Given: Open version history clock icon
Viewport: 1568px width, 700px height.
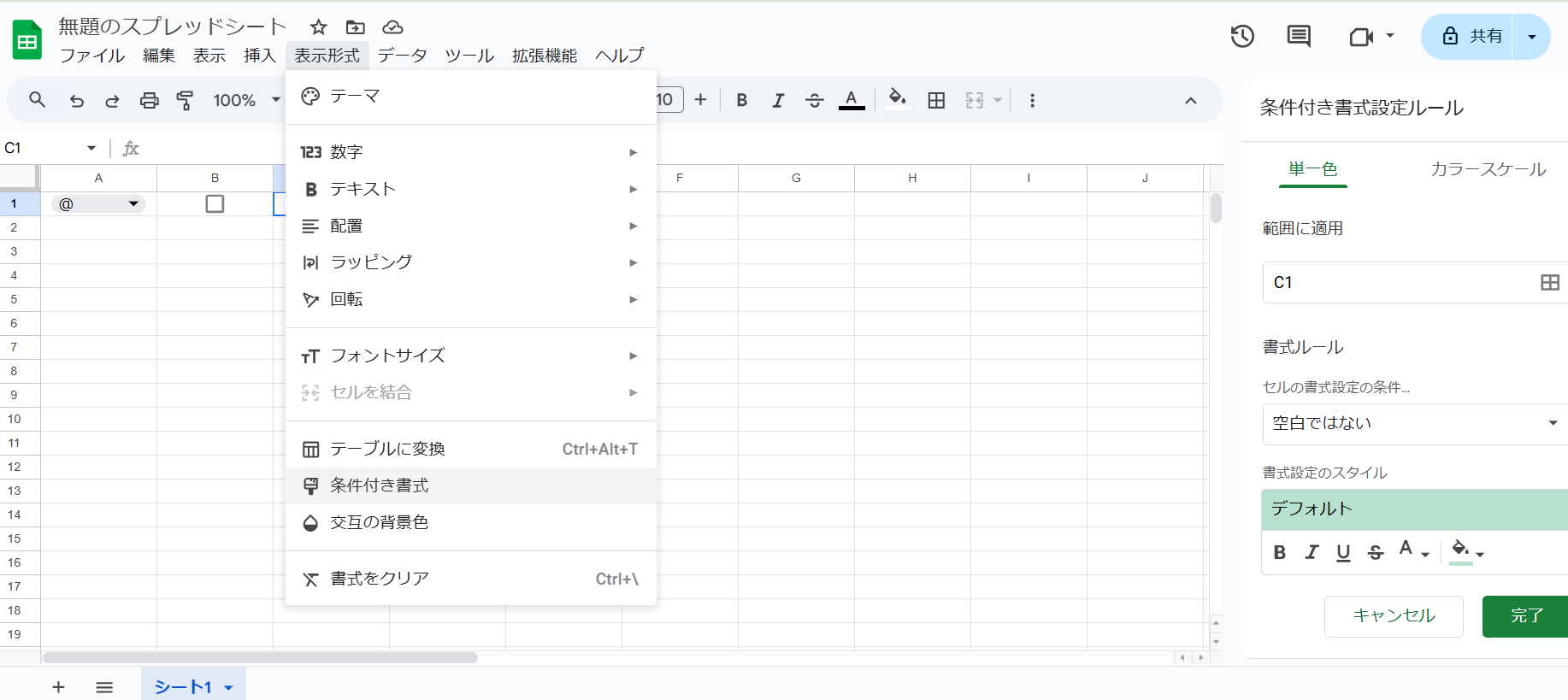Looking at the screenshot, I should (x=1242, y=36).
